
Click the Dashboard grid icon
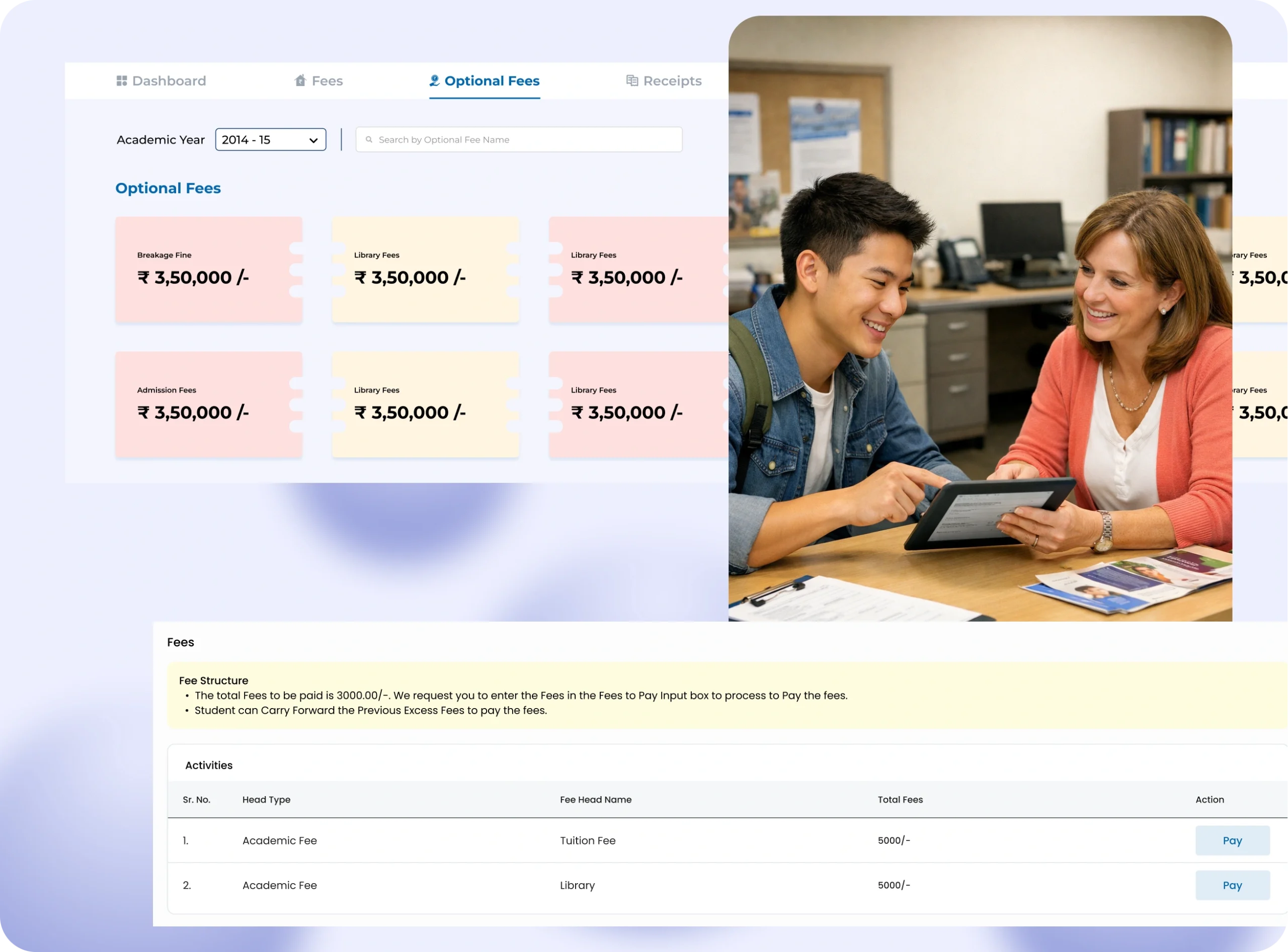(122, 80)
